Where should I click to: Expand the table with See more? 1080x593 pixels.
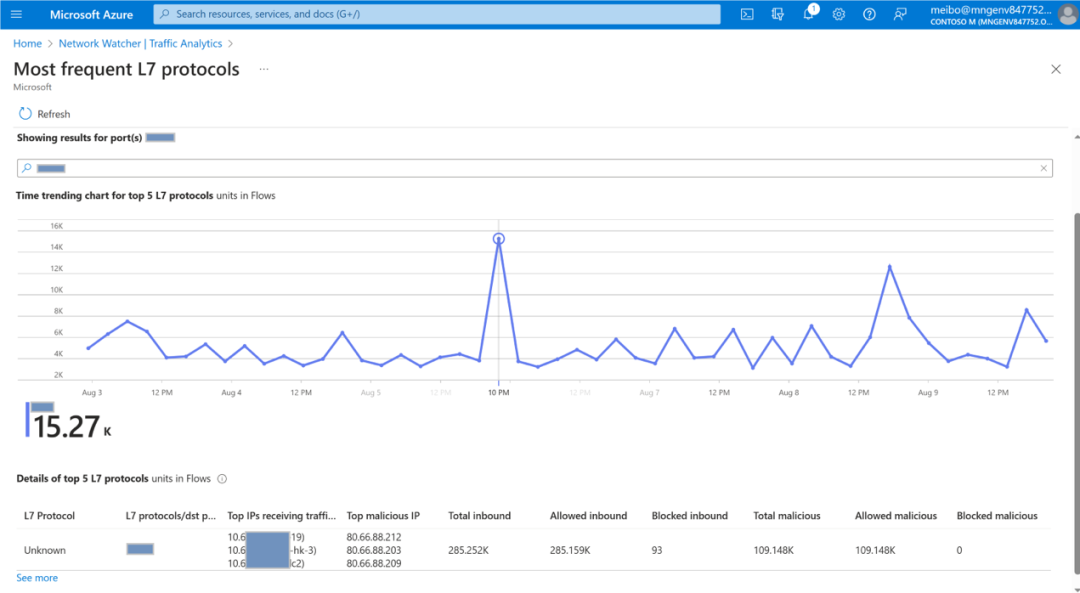[37, 578]
